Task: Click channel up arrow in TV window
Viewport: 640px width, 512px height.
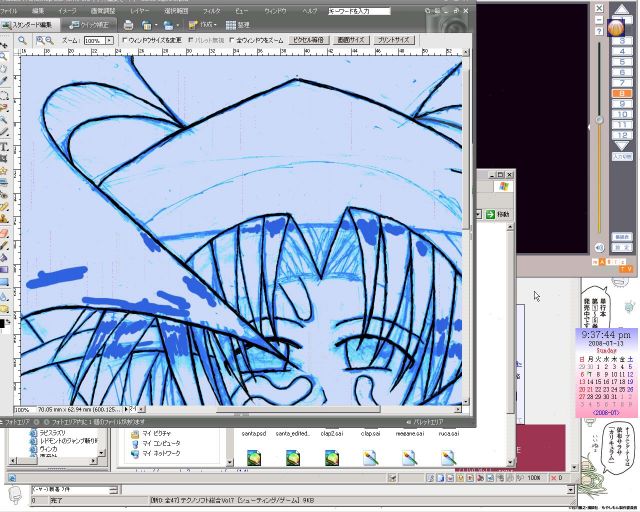Action: pyautogui.click(x=622, y=9)
